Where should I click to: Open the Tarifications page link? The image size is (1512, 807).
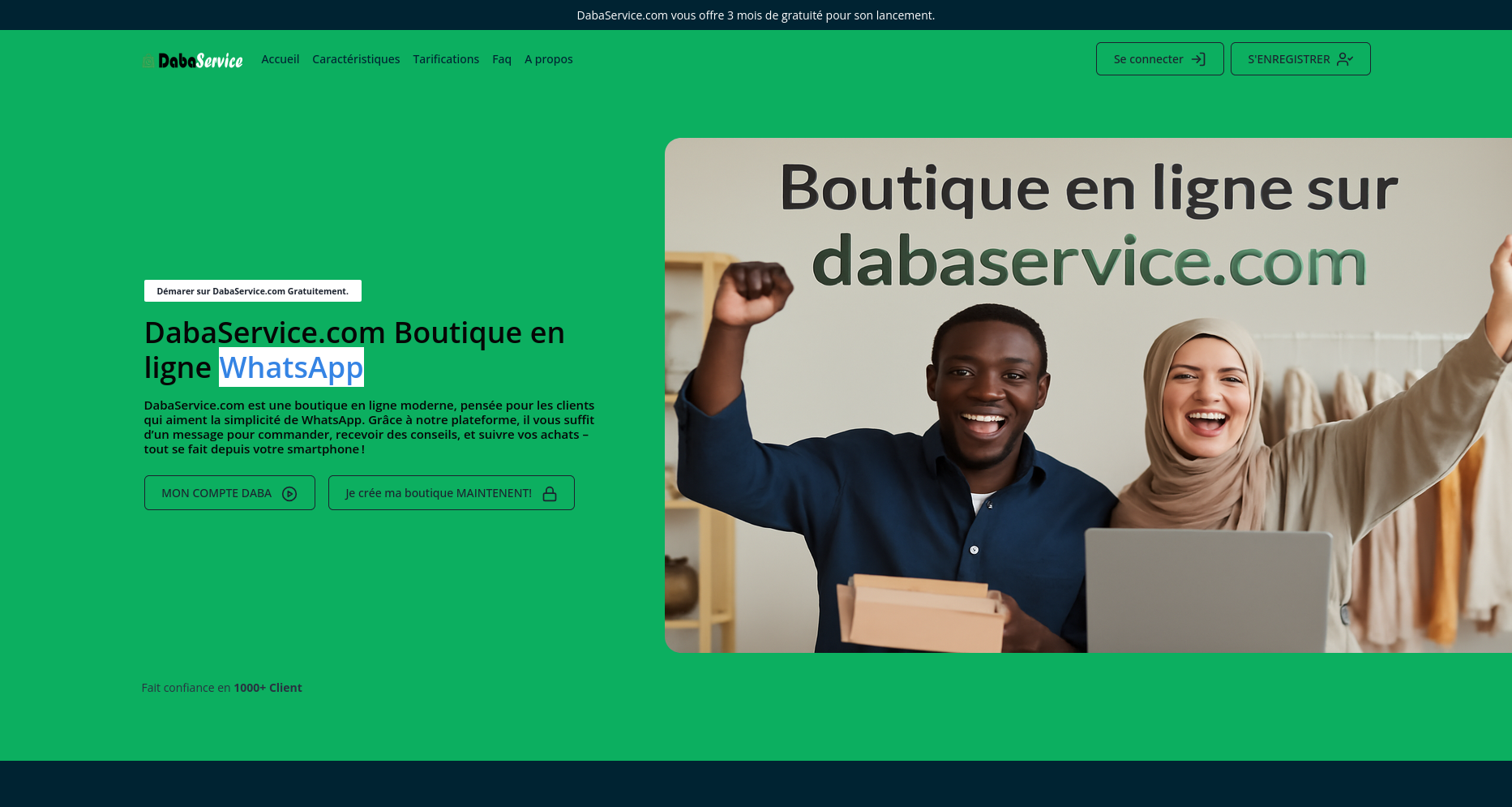click(446, 59)
